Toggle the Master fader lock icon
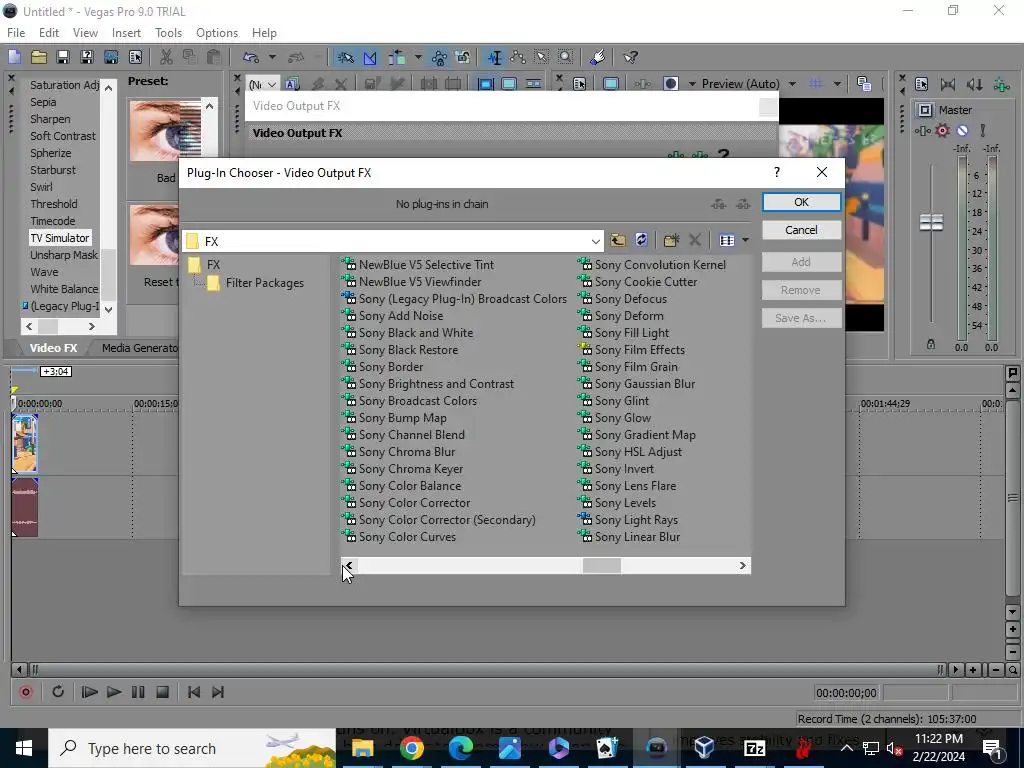The width and height of the screenshot is (1024, 768). tap(931, 344)
